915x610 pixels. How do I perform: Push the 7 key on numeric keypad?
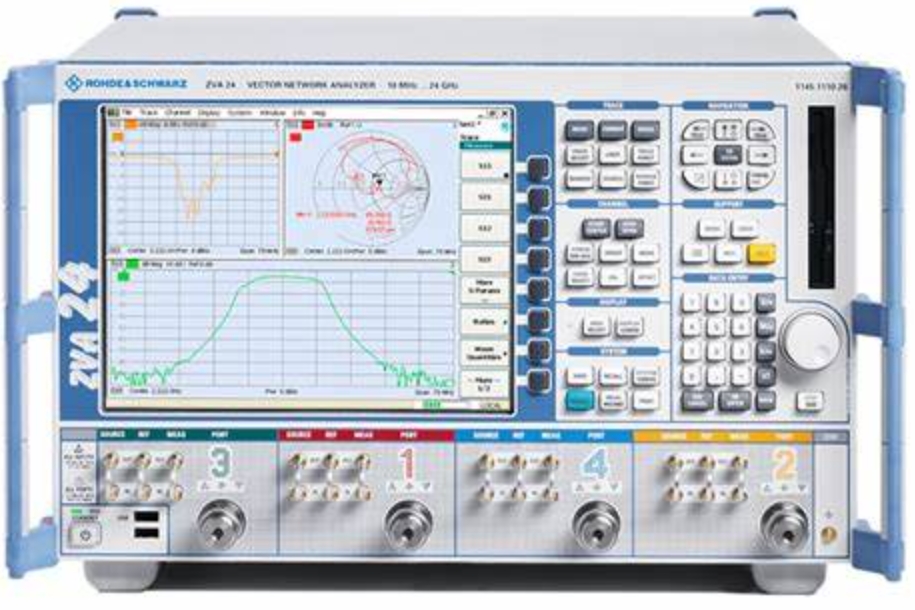click(x=692, y=303)
